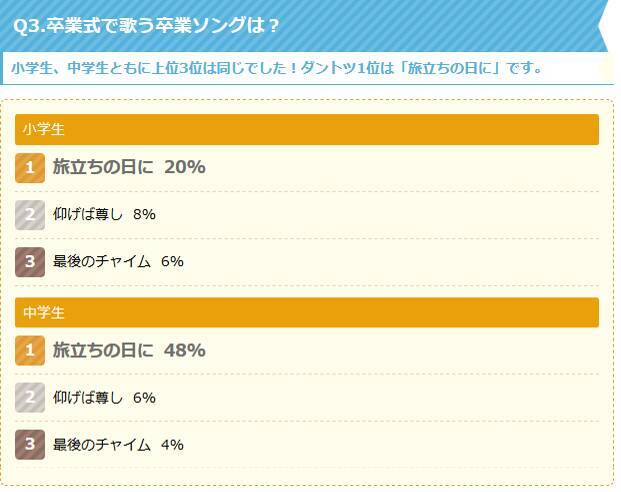Select the 中学生 orange section header
Viewport: 621px width, 492px height.
click(306, 313)
